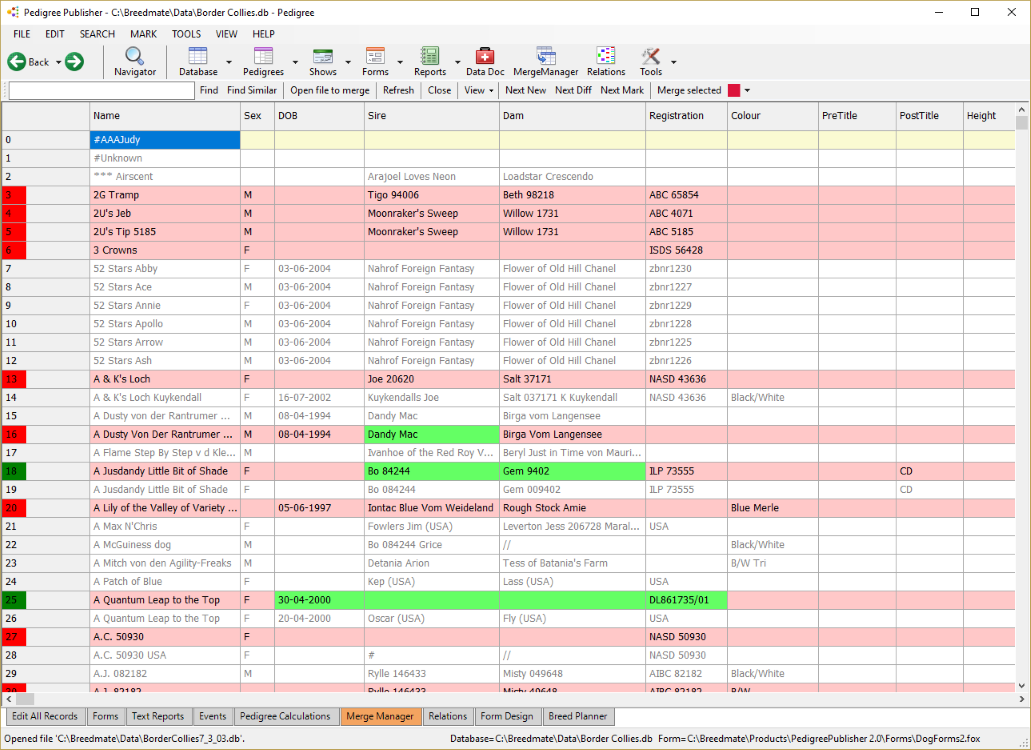
Task: Click the Refresh button
Action: click(398, 90)
